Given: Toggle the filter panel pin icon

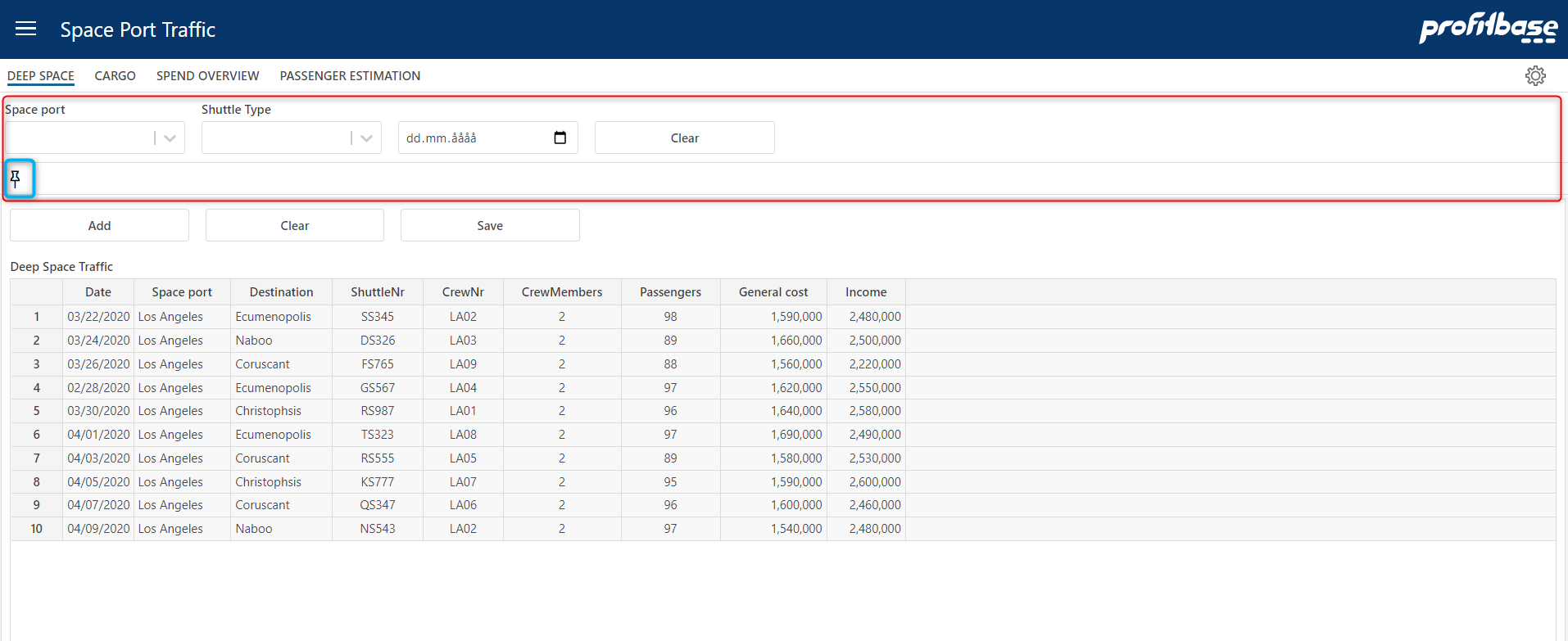Looking at the screenshot, I should pyautogui.click(x=16, y=178).
